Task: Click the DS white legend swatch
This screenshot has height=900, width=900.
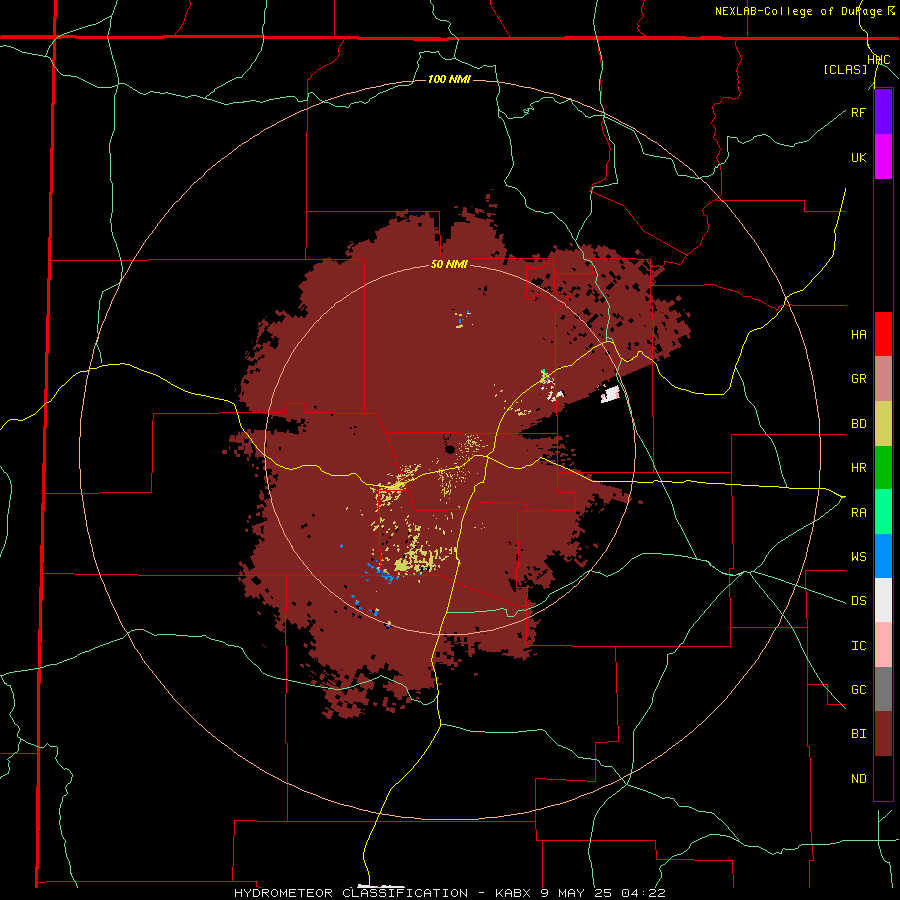Action: [883, 600]
